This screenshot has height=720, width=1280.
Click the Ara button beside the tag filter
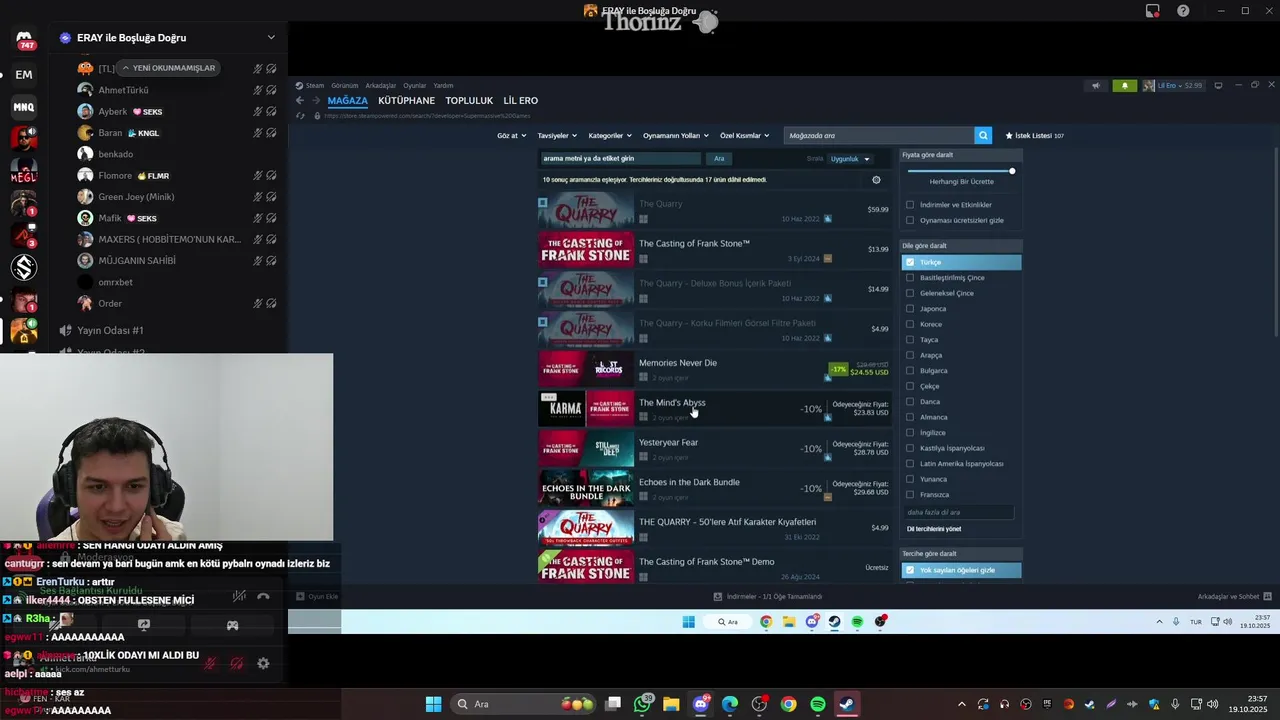719,159
